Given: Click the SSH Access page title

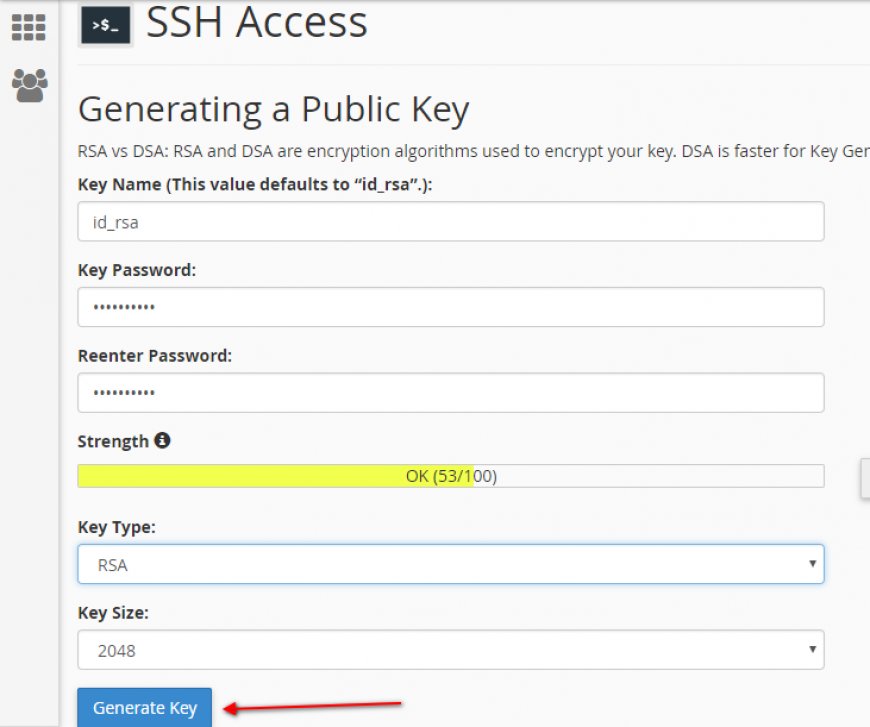Looking at the screenshot, I should (257, 22).
